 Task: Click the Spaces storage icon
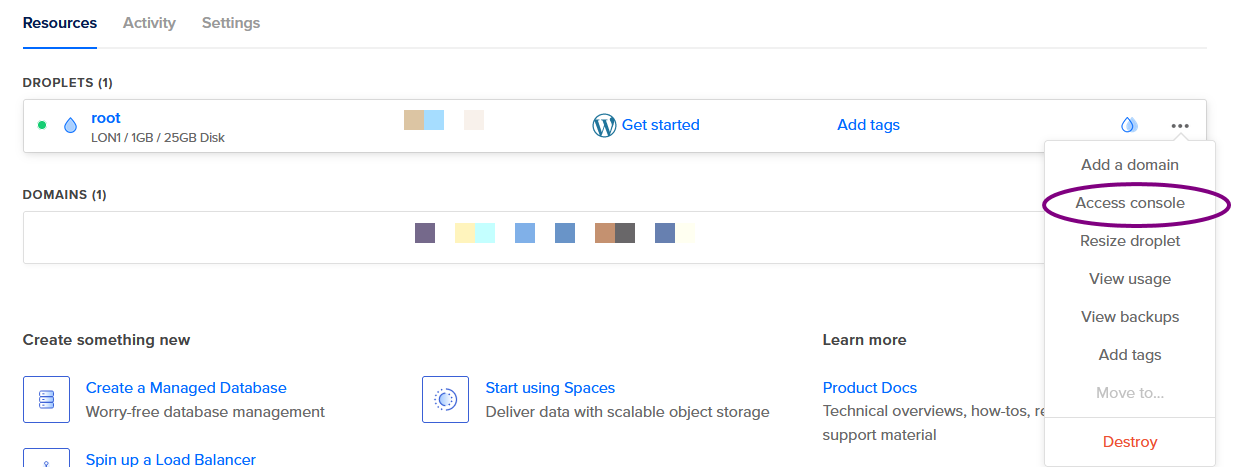[446, 399]
